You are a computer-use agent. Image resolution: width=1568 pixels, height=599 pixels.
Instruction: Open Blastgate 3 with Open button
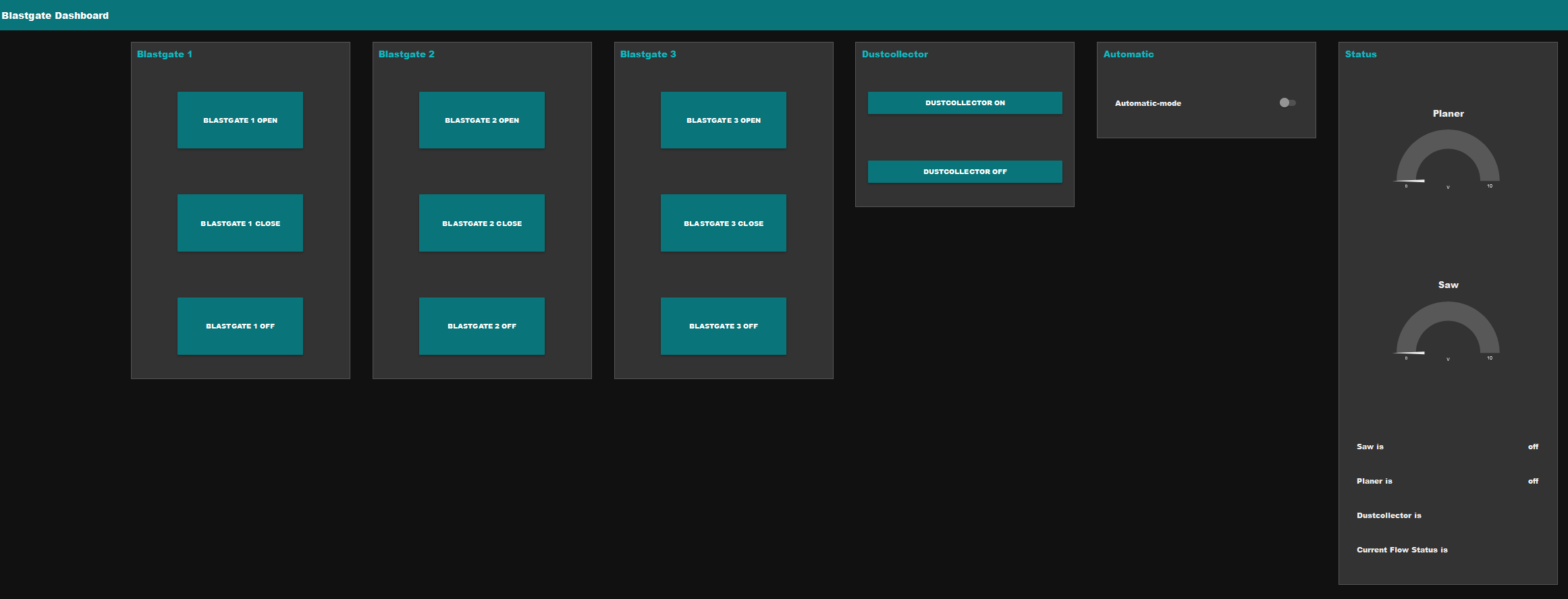[724, 120]
